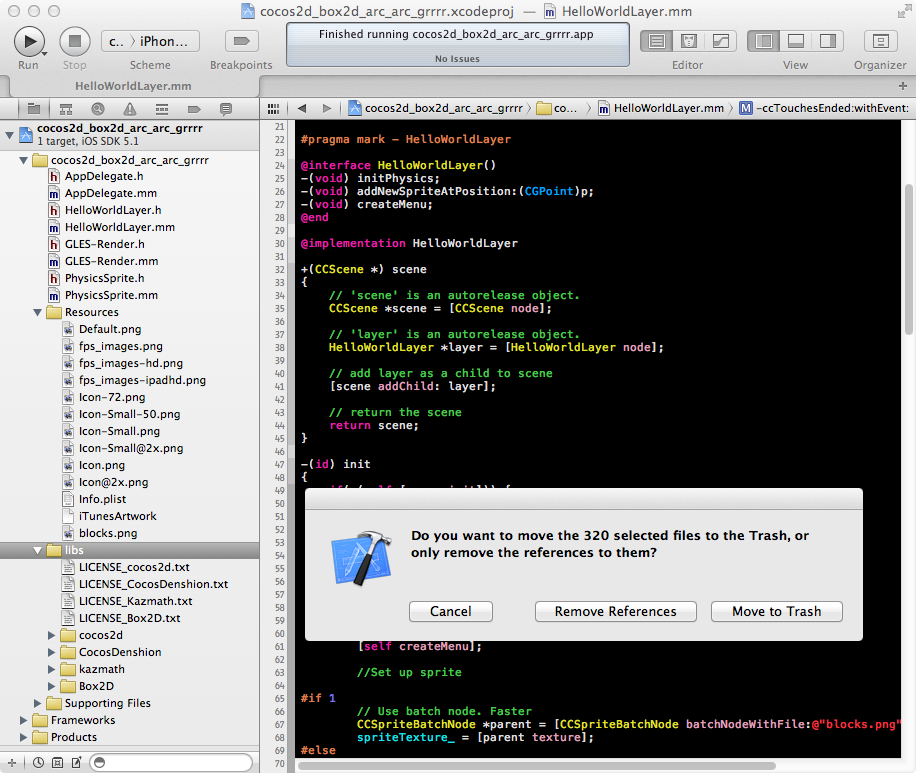Expand the kazmath folder
916x773 pixels.
tap(51, 669)
